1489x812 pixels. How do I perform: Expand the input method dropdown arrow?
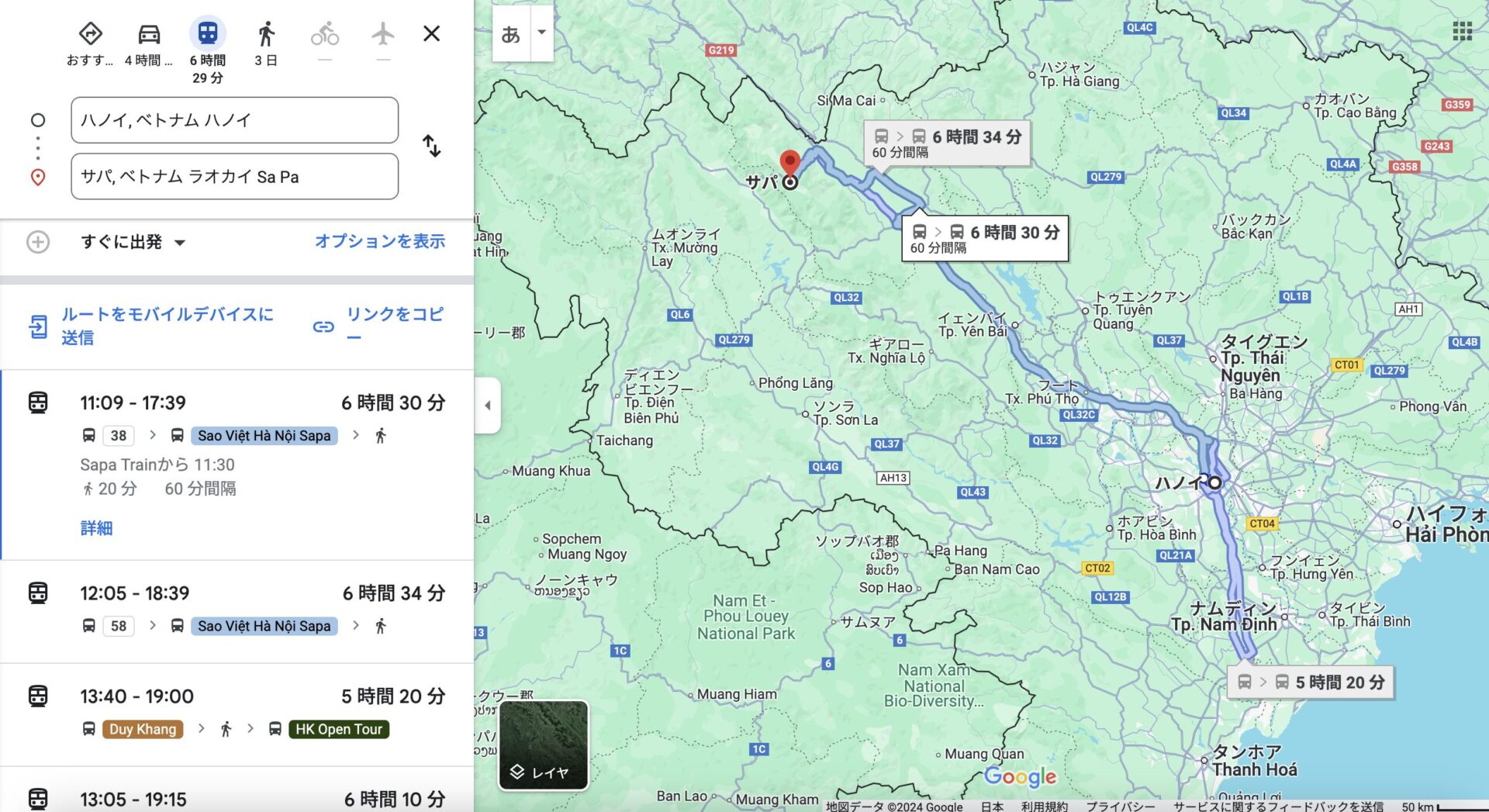[542, 33]
